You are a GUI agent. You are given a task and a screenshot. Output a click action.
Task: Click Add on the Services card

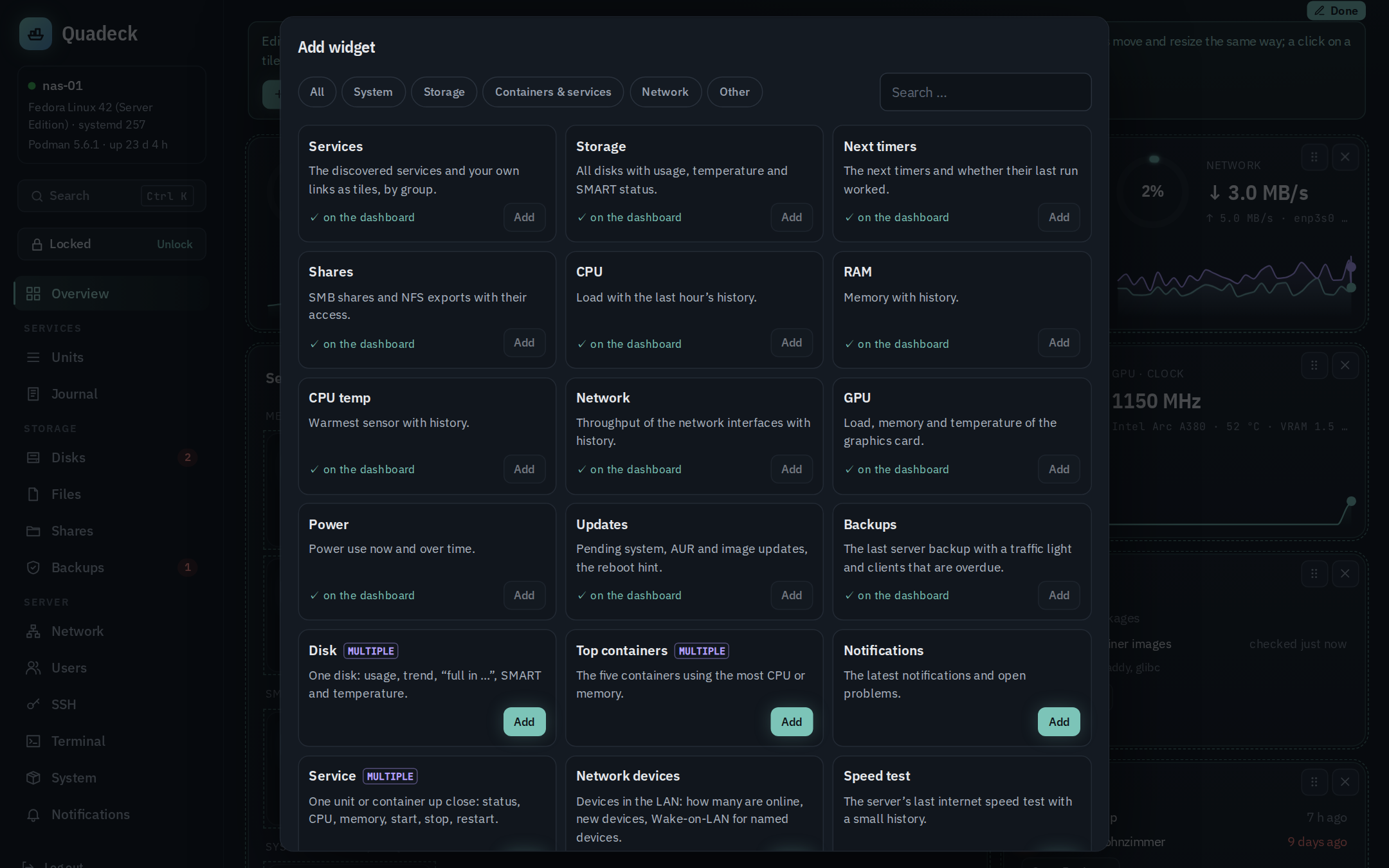tap(524, 217)
